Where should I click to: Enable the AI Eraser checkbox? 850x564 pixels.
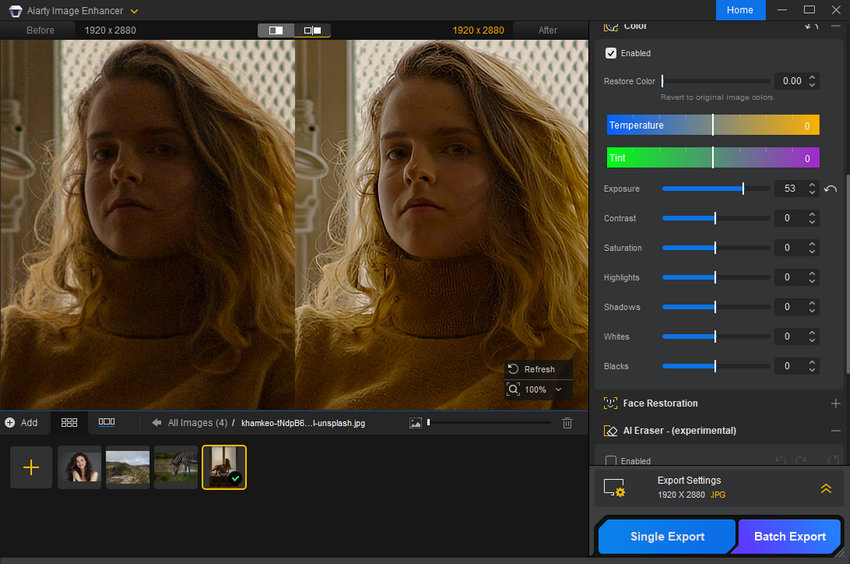click(611, 461)
